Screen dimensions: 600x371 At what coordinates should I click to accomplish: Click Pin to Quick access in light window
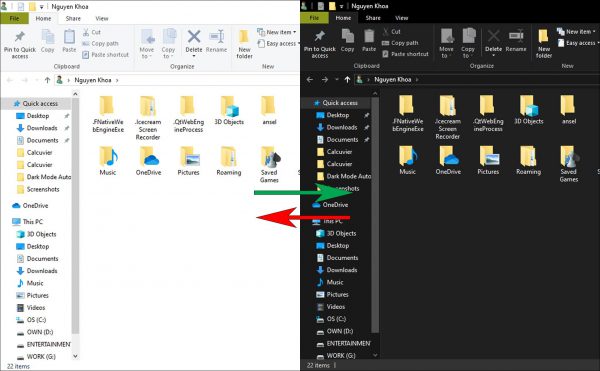coord(20,45)
